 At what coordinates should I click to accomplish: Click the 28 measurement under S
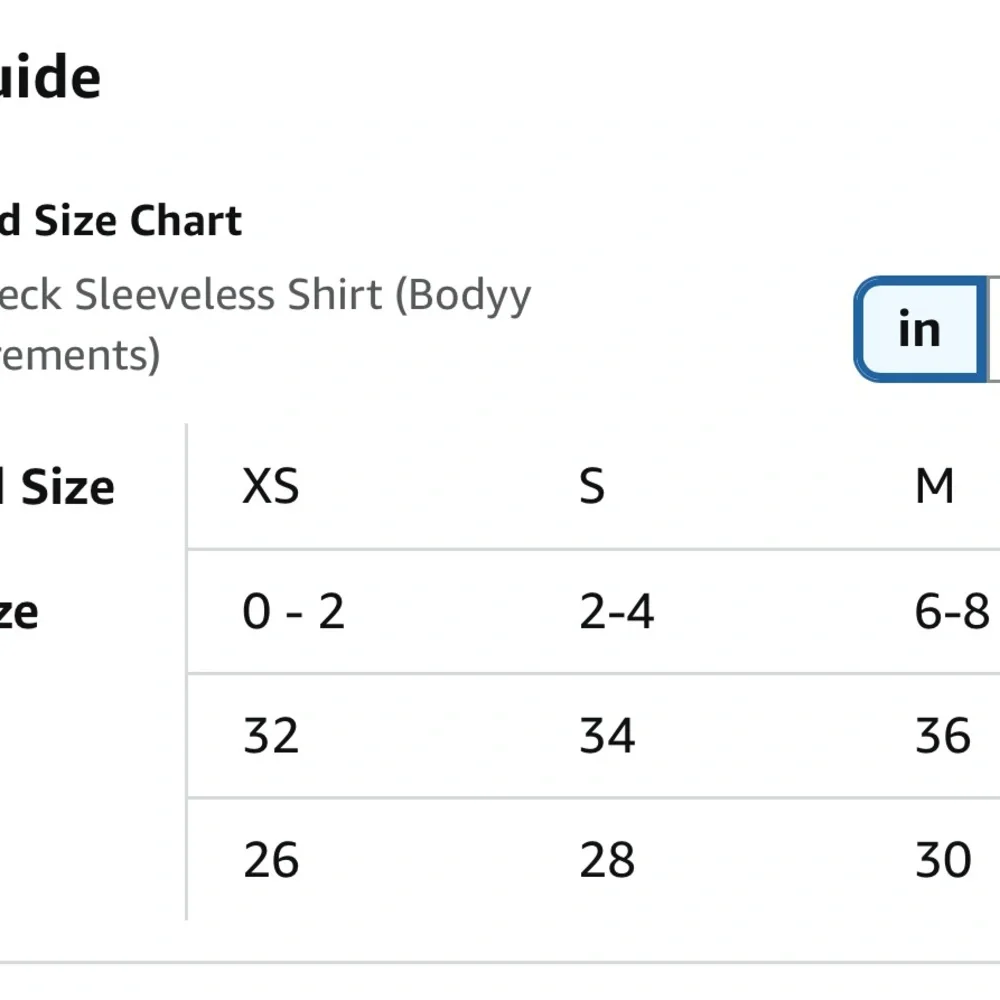pyautogui.click(x=607, y=860)
